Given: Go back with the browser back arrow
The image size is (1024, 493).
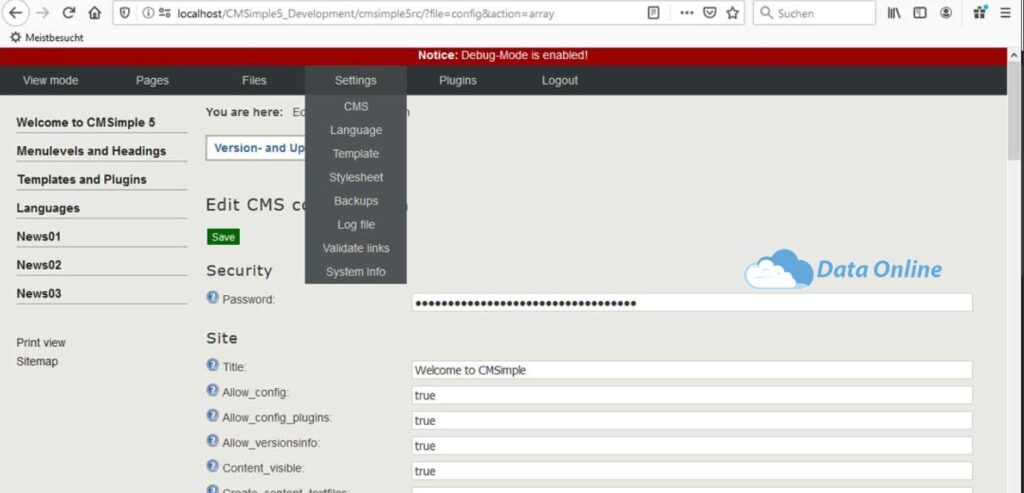Looking at the screenshot, I should click(x=15, y=13).
